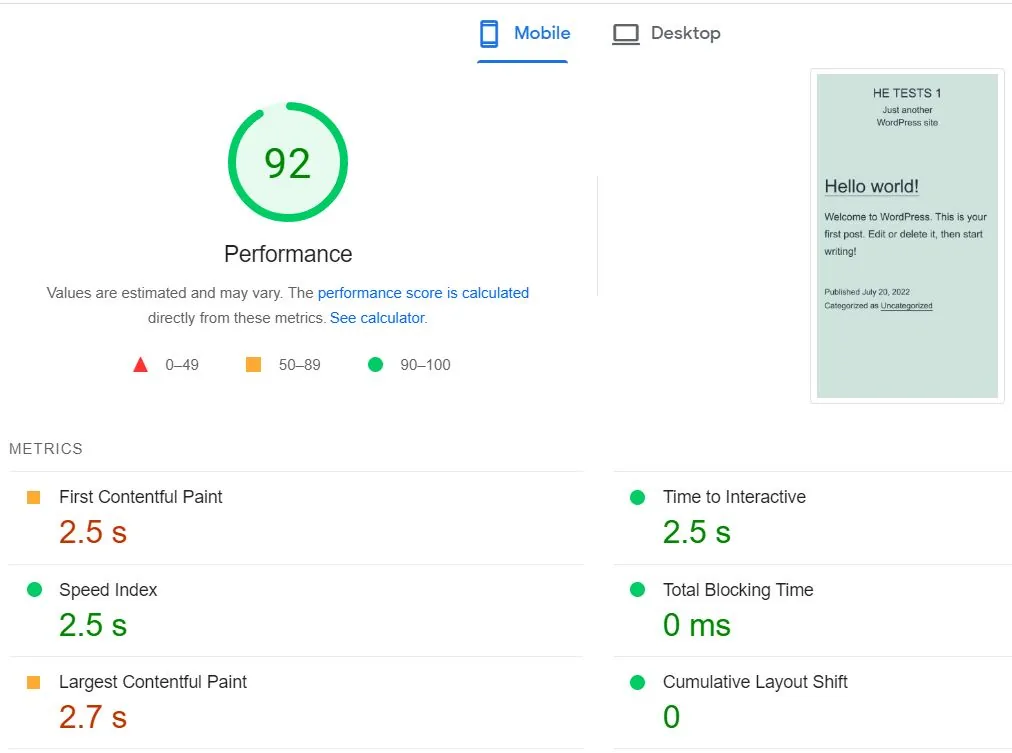Click the orange square beside Largest Contentful Paint
The image size is (1012, 753).
point(34,682)
